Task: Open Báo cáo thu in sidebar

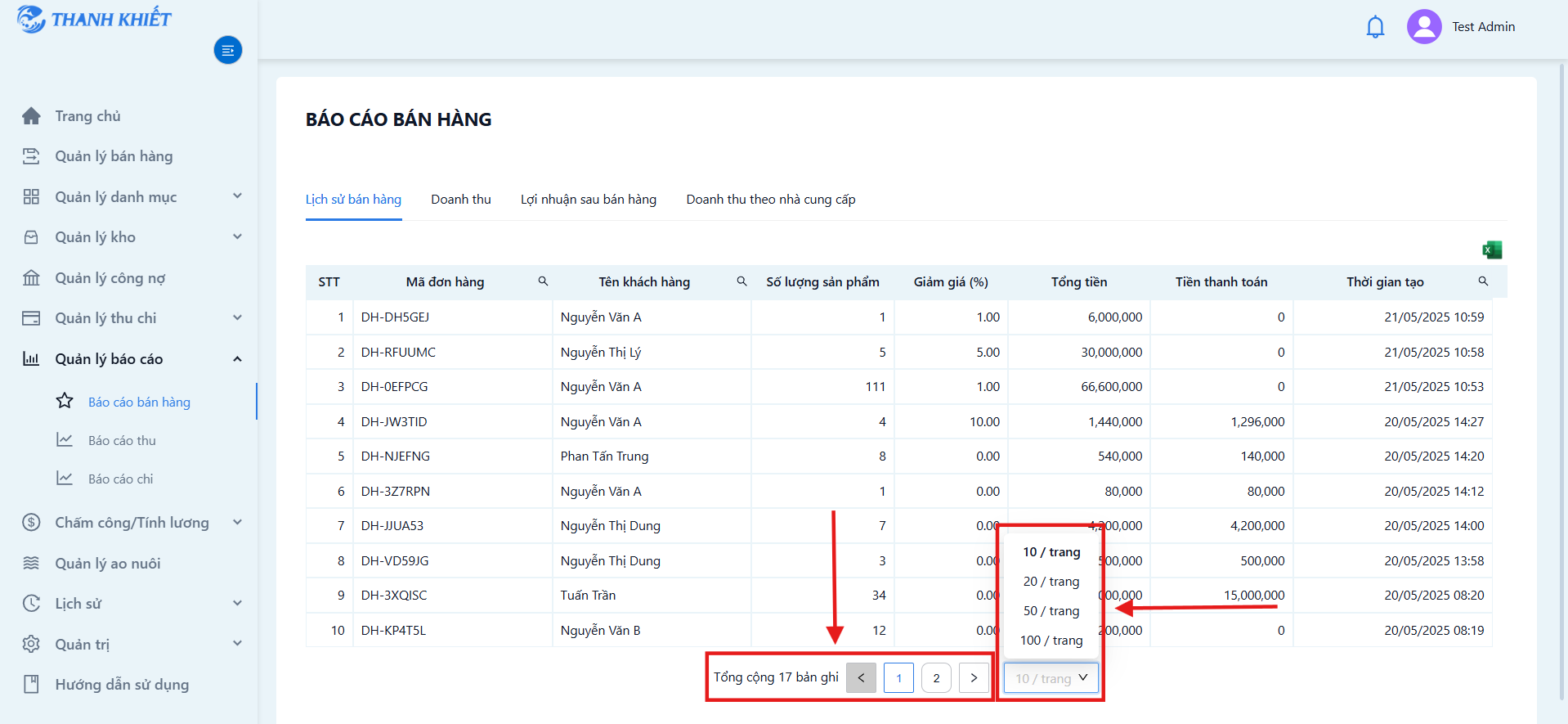Action: (x=122, y=441)
